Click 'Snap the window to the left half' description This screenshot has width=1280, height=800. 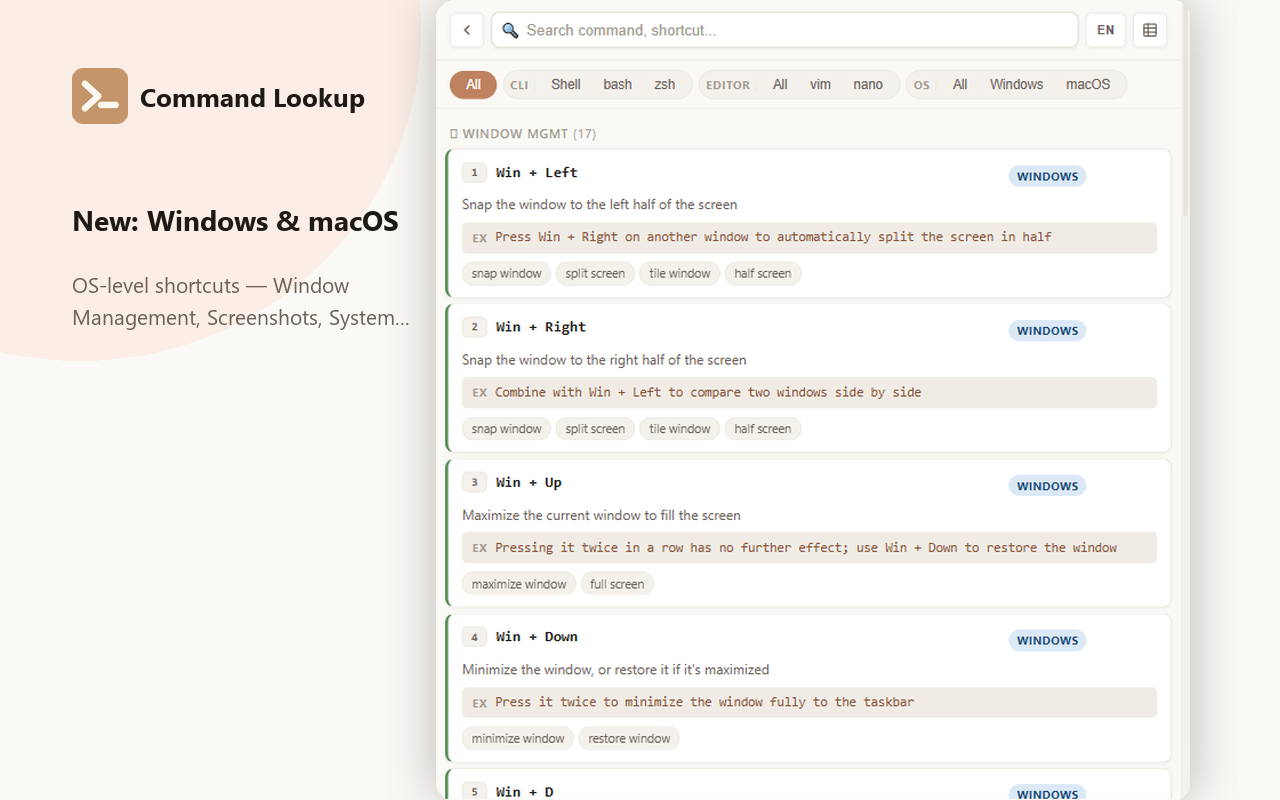(600, 205)
